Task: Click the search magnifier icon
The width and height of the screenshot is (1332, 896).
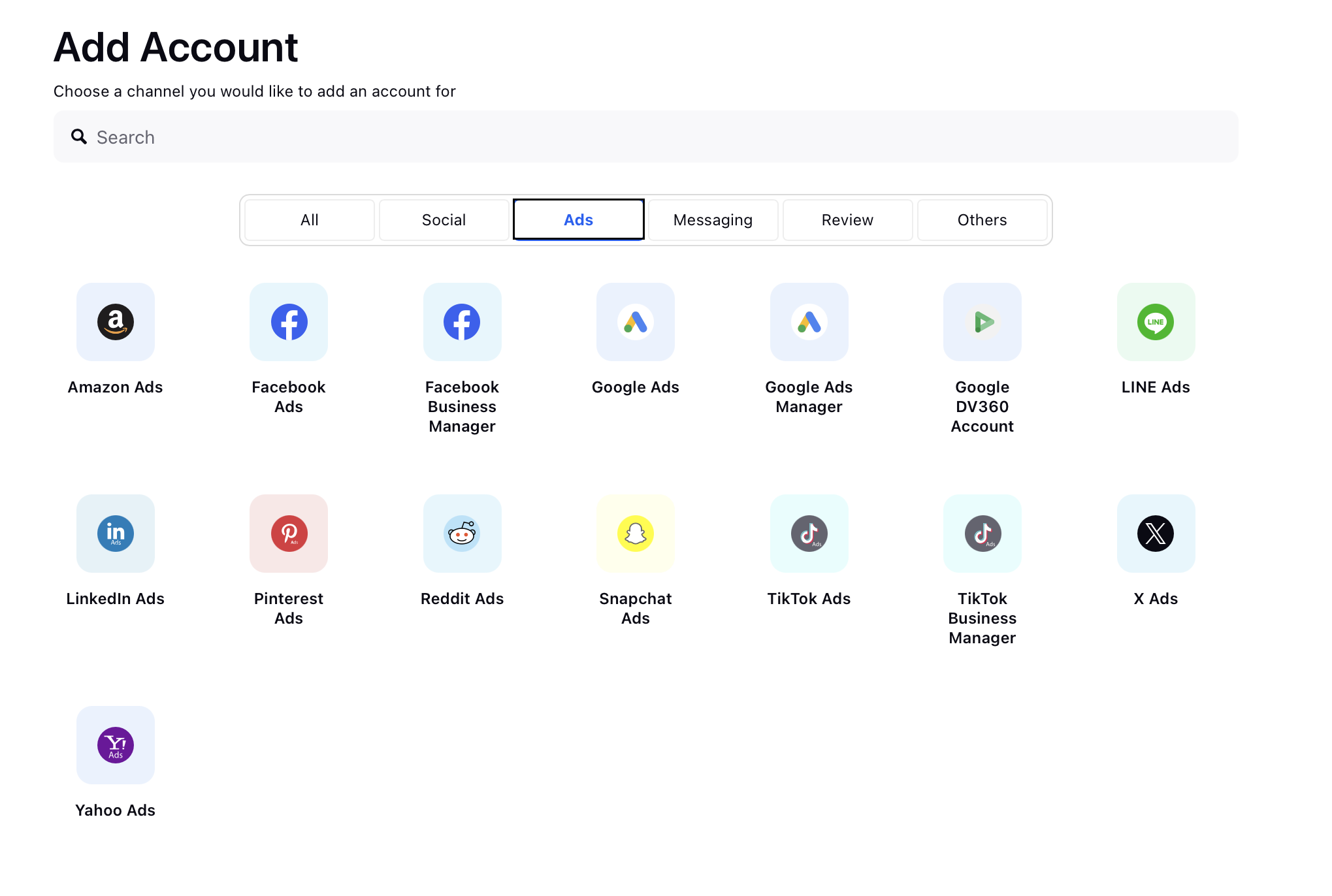Action: [x=79, y=136]
